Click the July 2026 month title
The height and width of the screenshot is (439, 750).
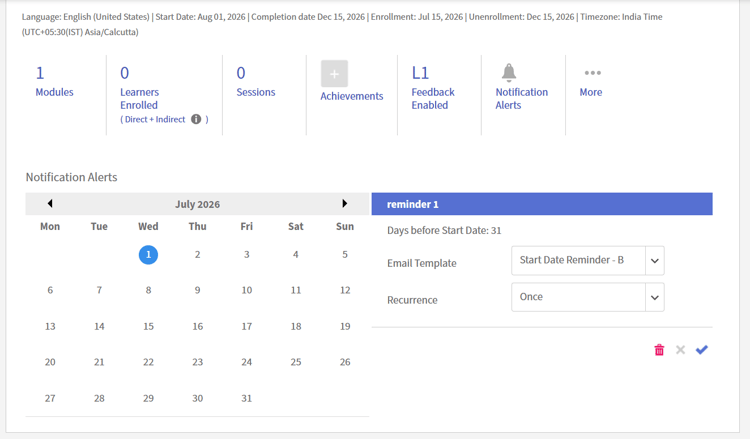coord(198,204)
